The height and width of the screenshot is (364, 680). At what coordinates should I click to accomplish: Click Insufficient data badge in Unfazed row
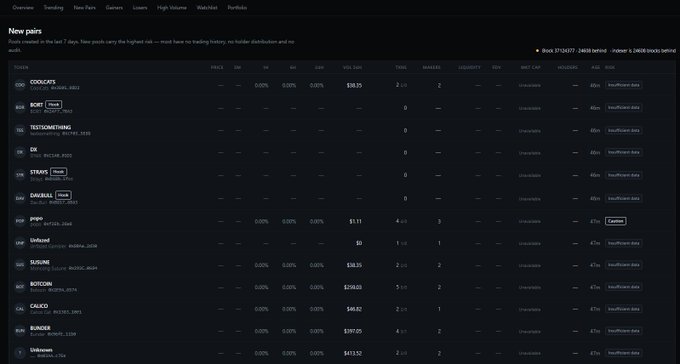click(624, 243)
